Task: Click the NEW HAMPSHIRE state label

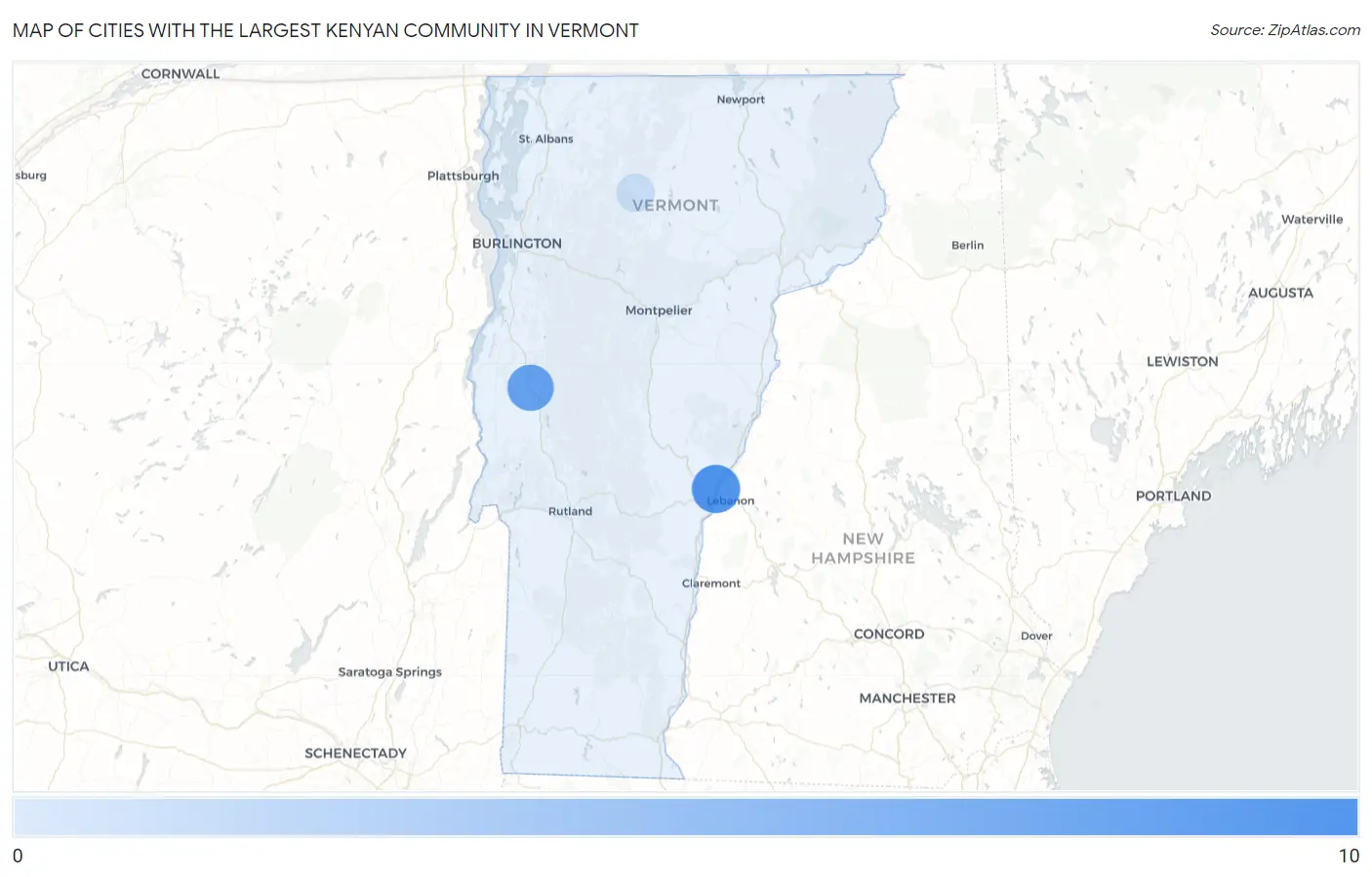Action: pyautogui.click(x=864, y=548)
